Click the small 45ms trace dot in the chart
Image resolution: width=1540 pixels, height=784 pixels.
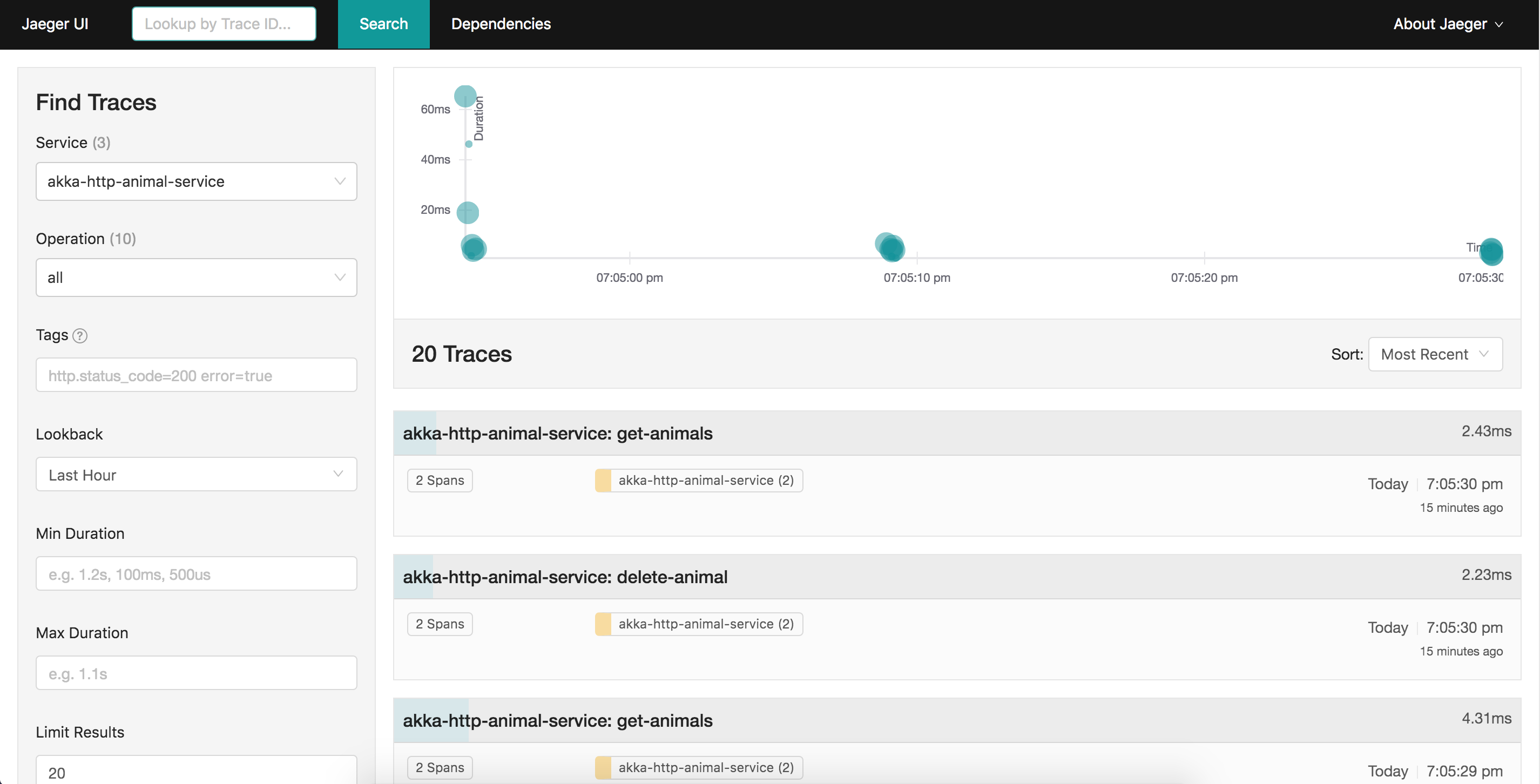coord(469,144)
